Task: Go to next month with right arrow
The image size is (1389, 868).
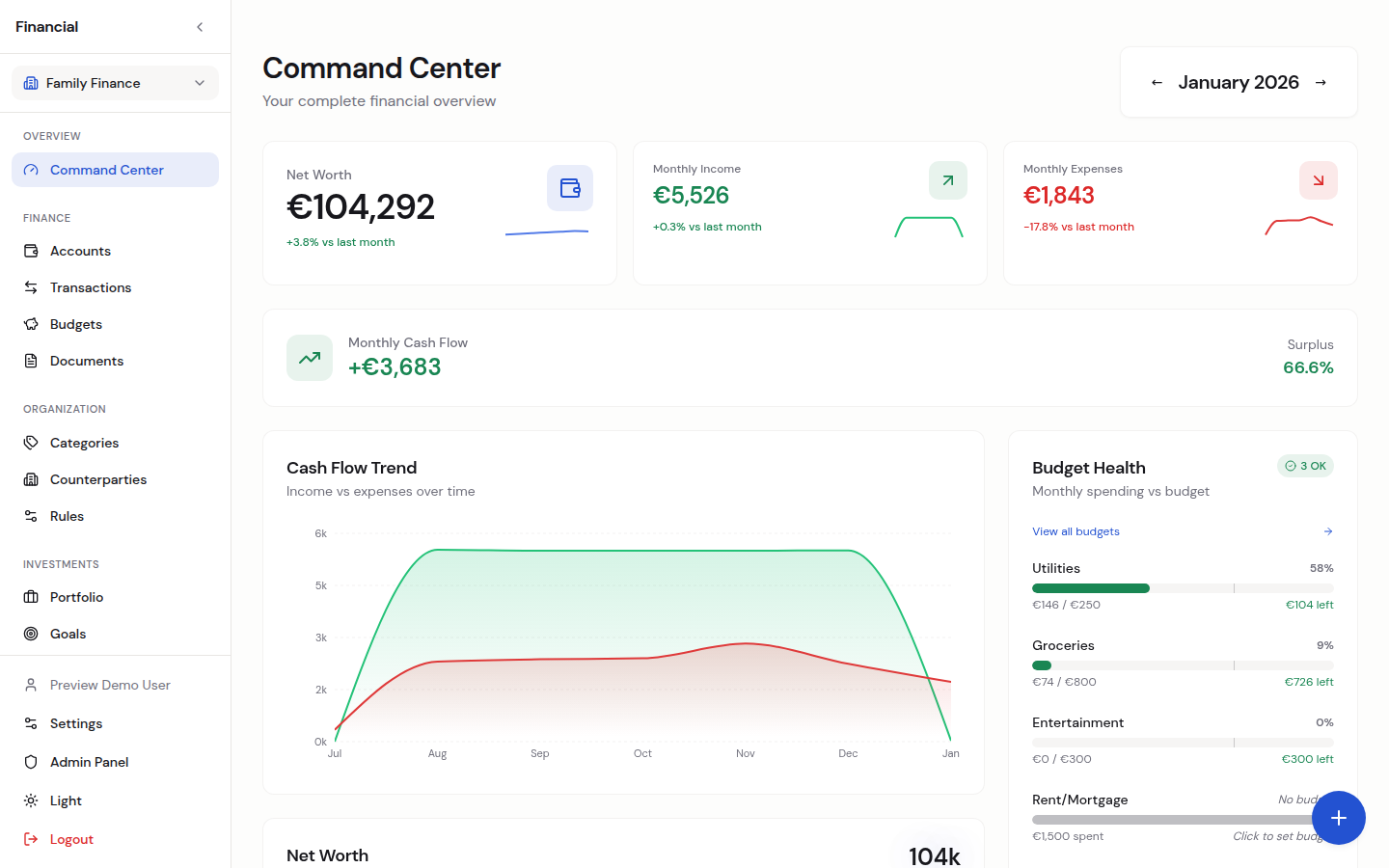Action: [x=1321, y=83]
